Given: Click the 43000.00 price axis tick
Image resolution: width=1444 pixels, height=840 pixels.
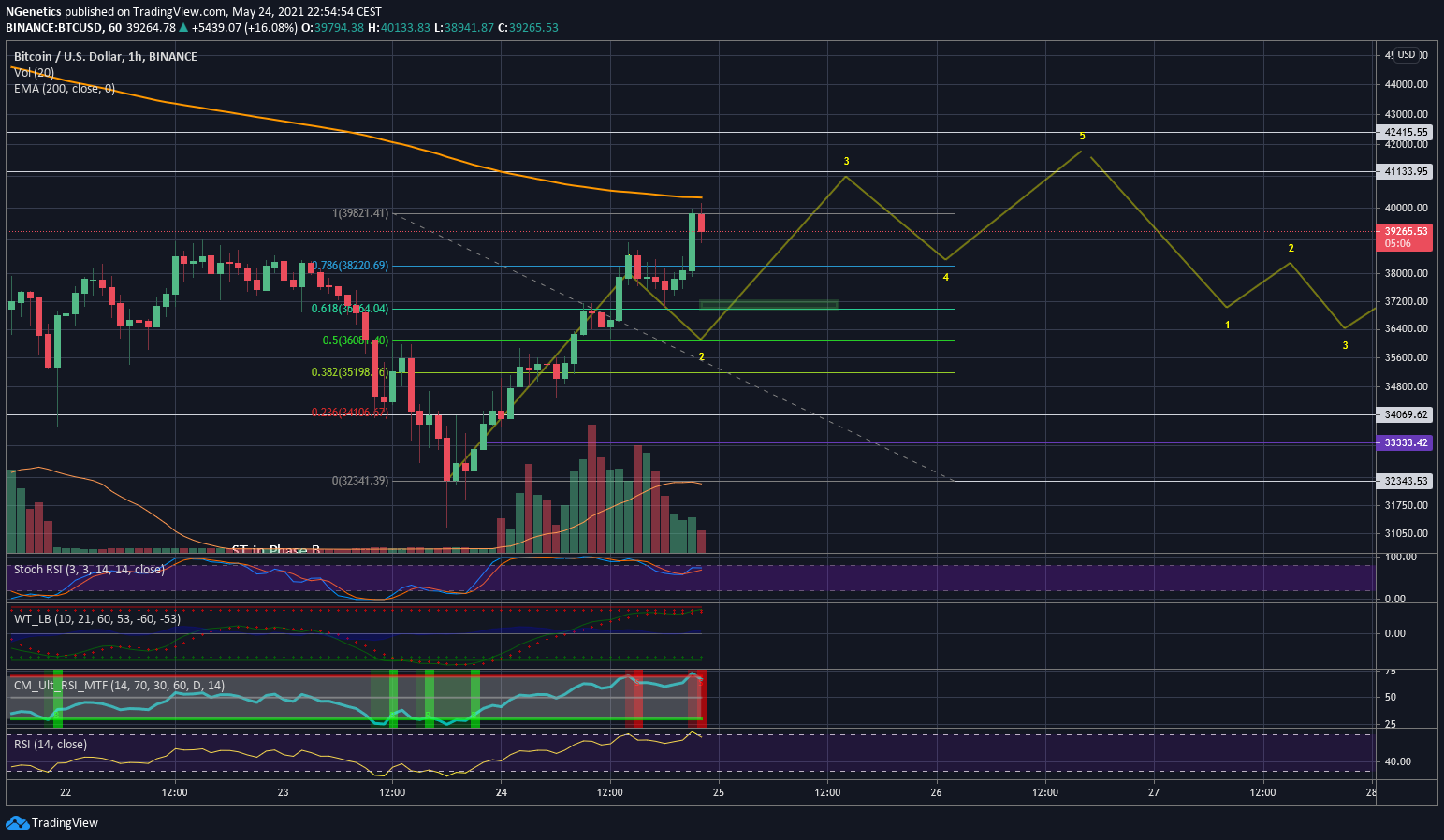Looking at the screenshot, I should (1407, 114).
